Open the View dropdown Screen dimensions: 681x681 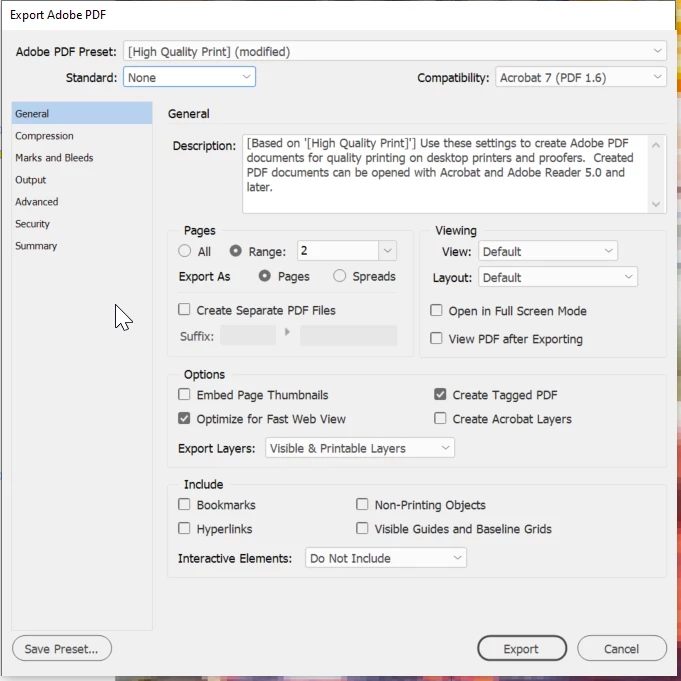pyautogui.click(x=548, y=251)
